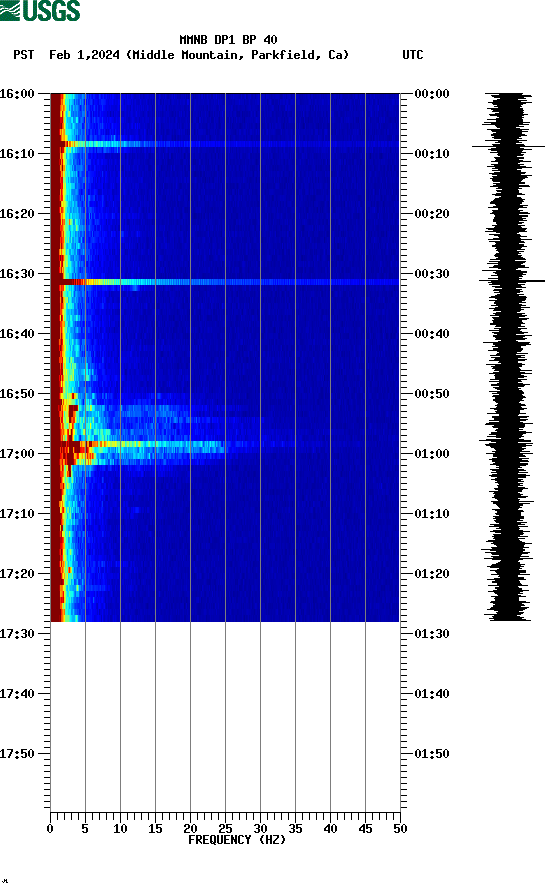Image resolution: width=552 pixels, height=892 pixels.
Task: Click the 'PST' timezone label
Action: (24, 55)
